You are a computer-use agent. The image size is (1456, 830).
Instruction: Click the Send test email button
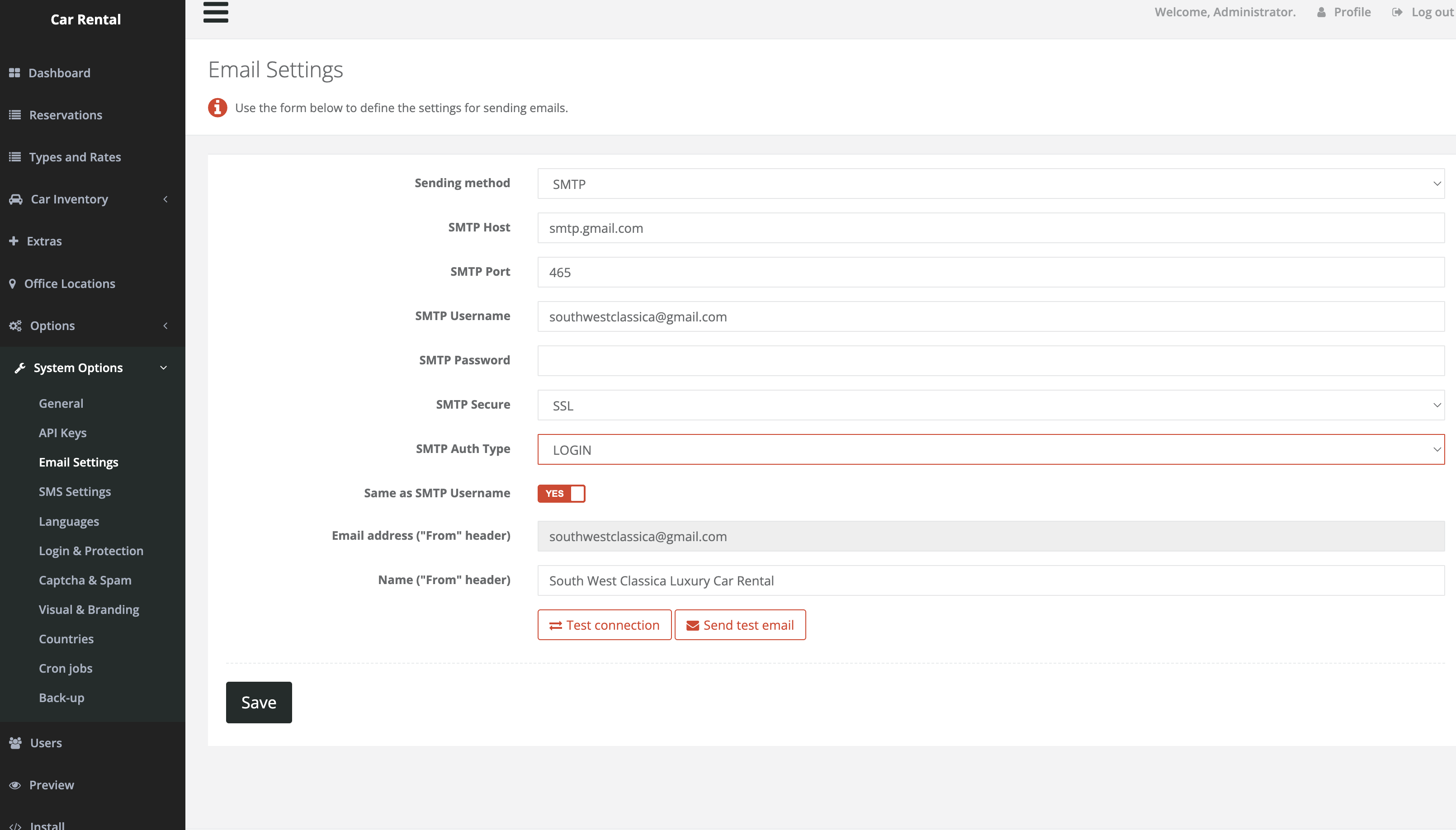[x=740, y=625]
